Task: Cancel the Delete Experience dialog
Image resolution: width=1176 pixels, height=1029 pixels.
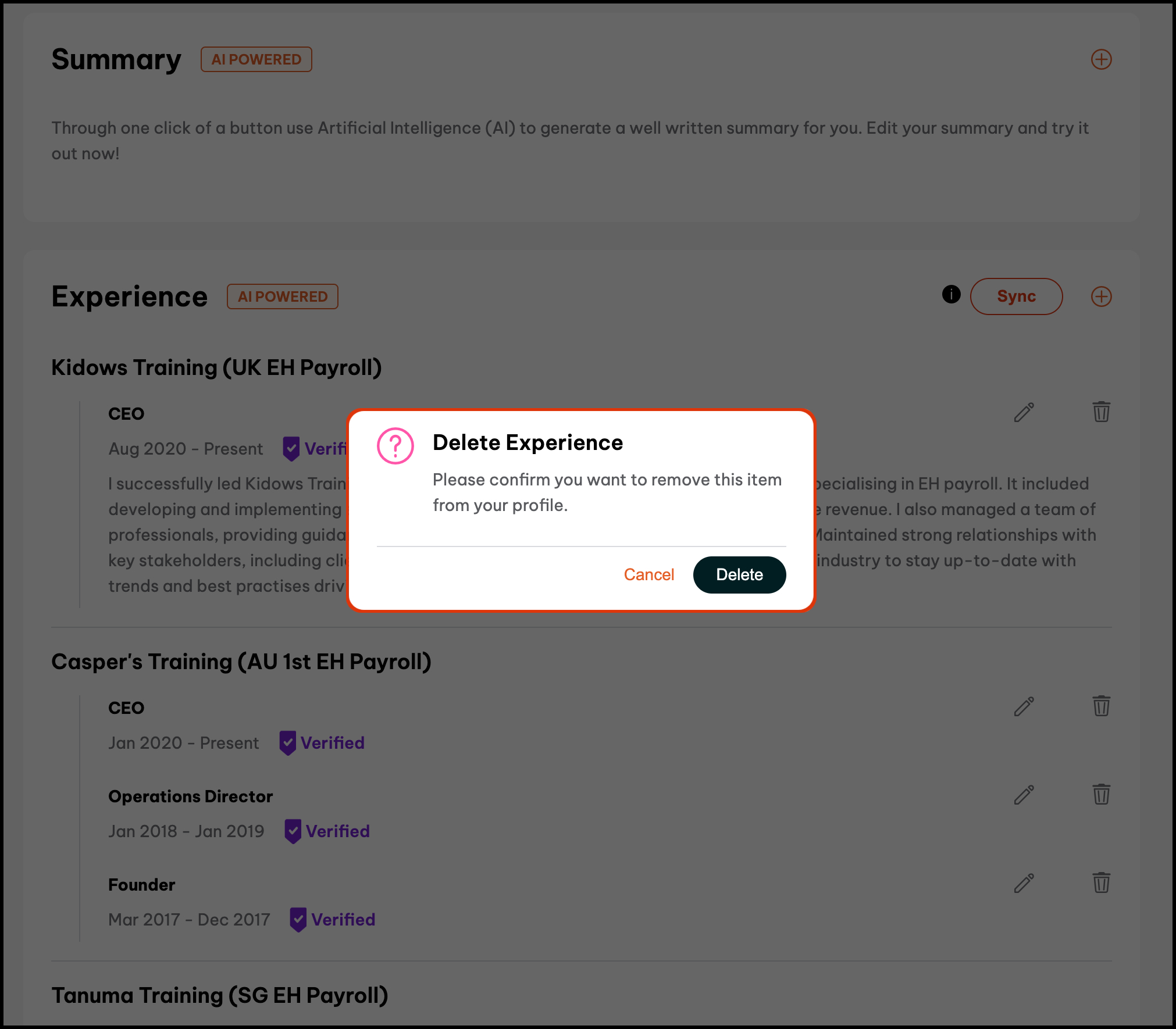Action: tap(648, 575)
